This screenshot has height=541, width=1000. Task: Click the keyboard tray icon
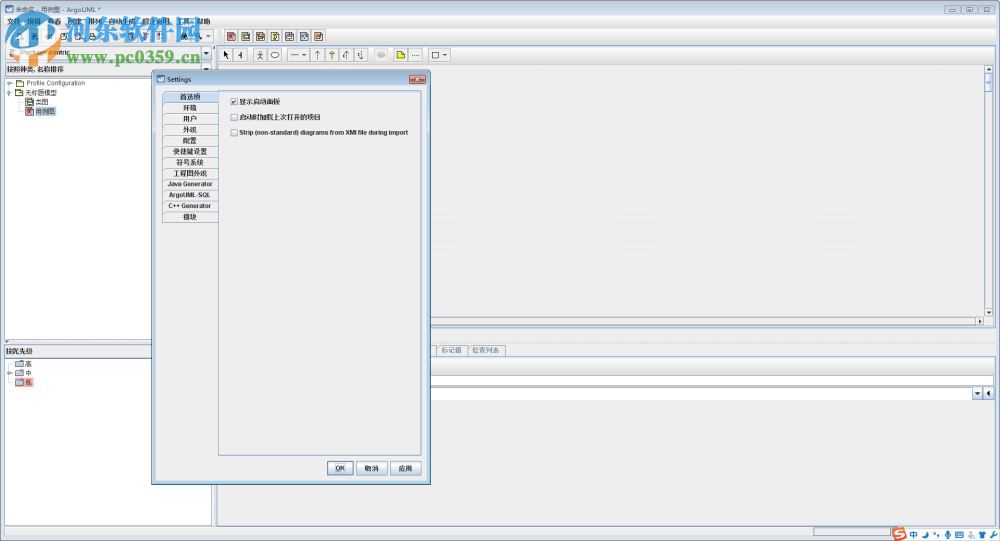(x=959, y=535)
